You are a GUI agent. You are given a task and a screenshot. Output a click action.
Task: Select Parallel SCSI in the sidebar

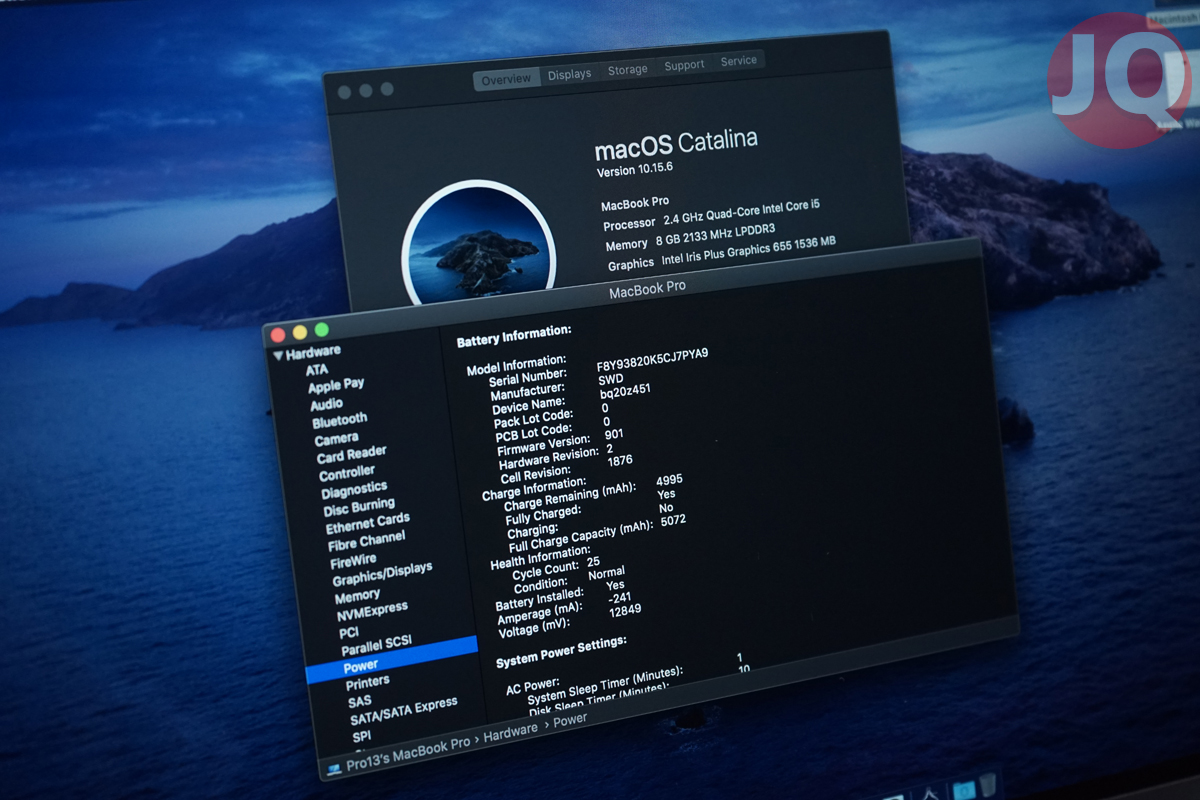pyautogui.click(x=376, y=645)
